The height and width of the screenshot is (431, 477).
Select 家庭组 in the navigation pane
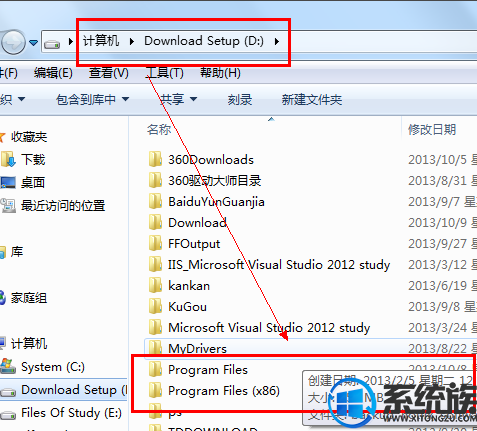click(x=29, y=298)
